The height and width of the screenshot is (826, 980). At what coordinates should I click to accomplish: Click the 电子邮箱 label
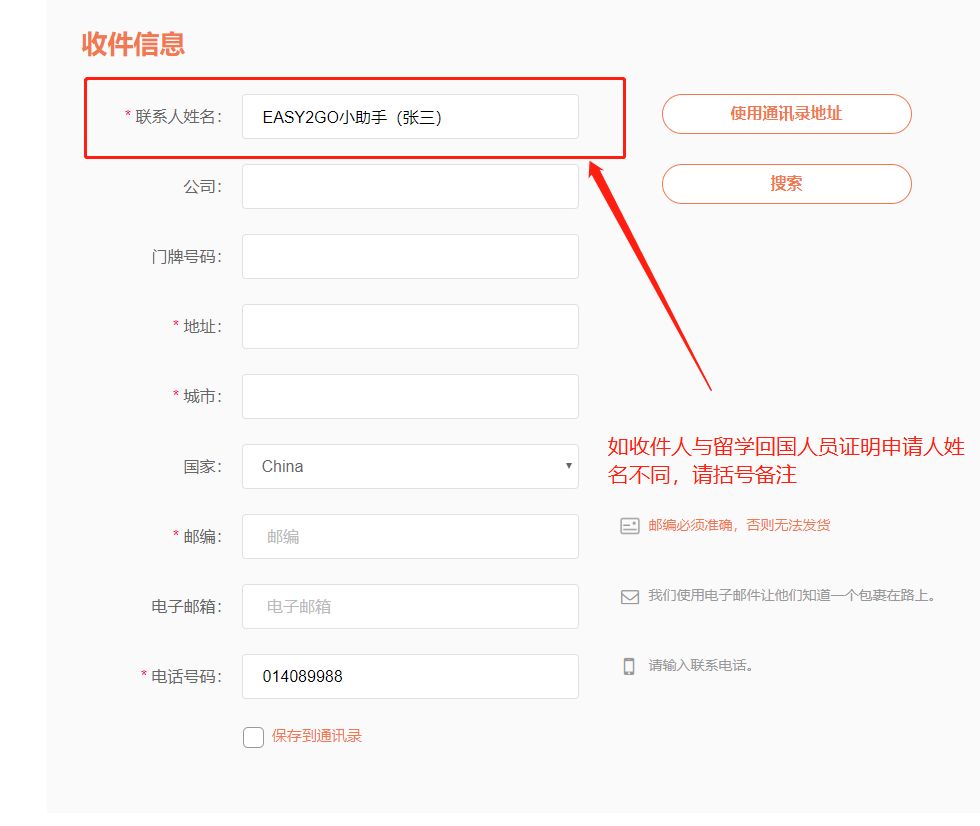[186, 607]
